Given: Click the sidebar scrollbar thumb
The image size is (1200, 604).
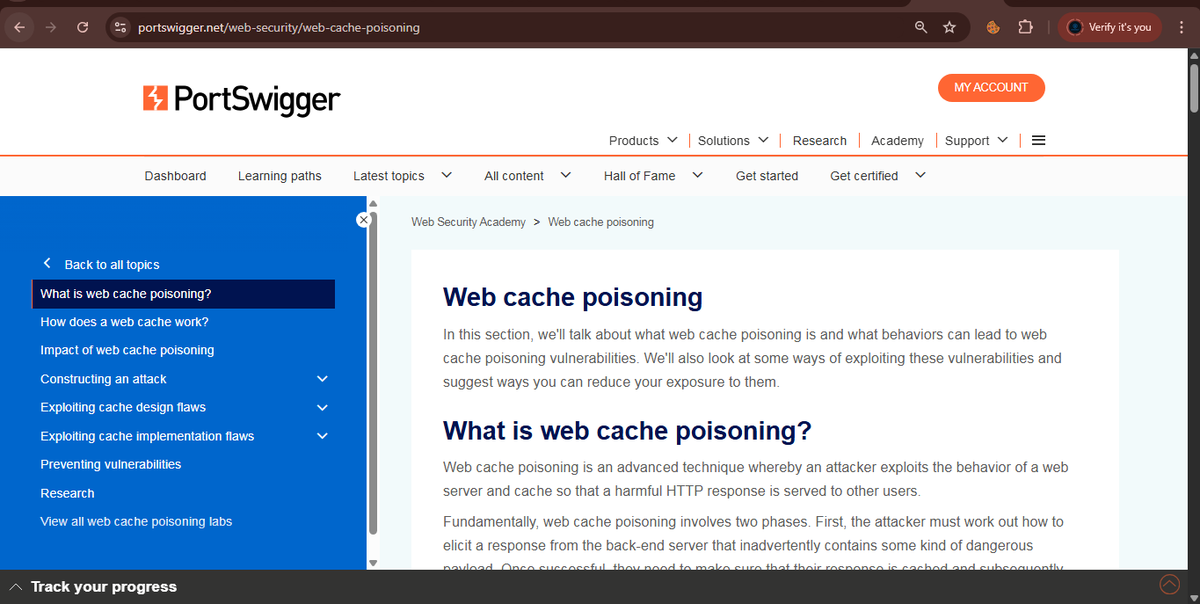Looking at the screenshot, I should point(374,371).
